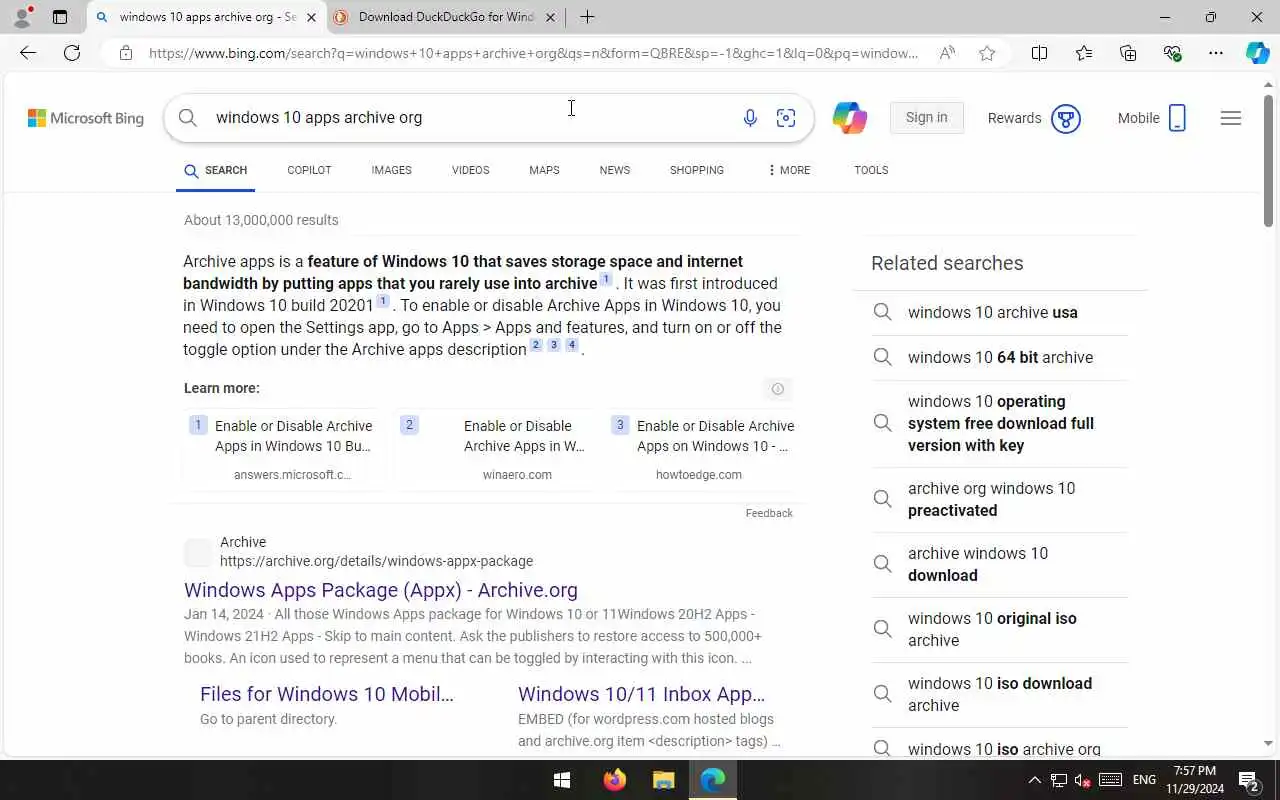Open Windows 10/11 Inbox Apps link
The height and width of the screenshot is (800, 1280).
click(x=641, y=694)
